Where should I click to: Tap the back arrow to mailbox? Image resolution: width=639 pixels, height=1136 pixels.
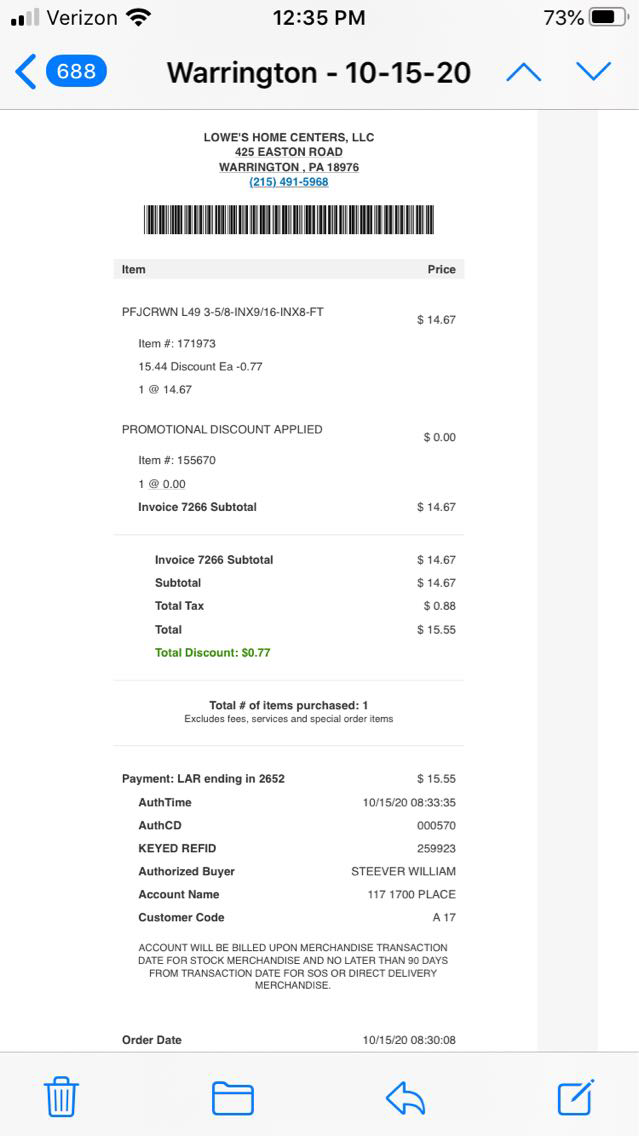click(x=26, y=72)
